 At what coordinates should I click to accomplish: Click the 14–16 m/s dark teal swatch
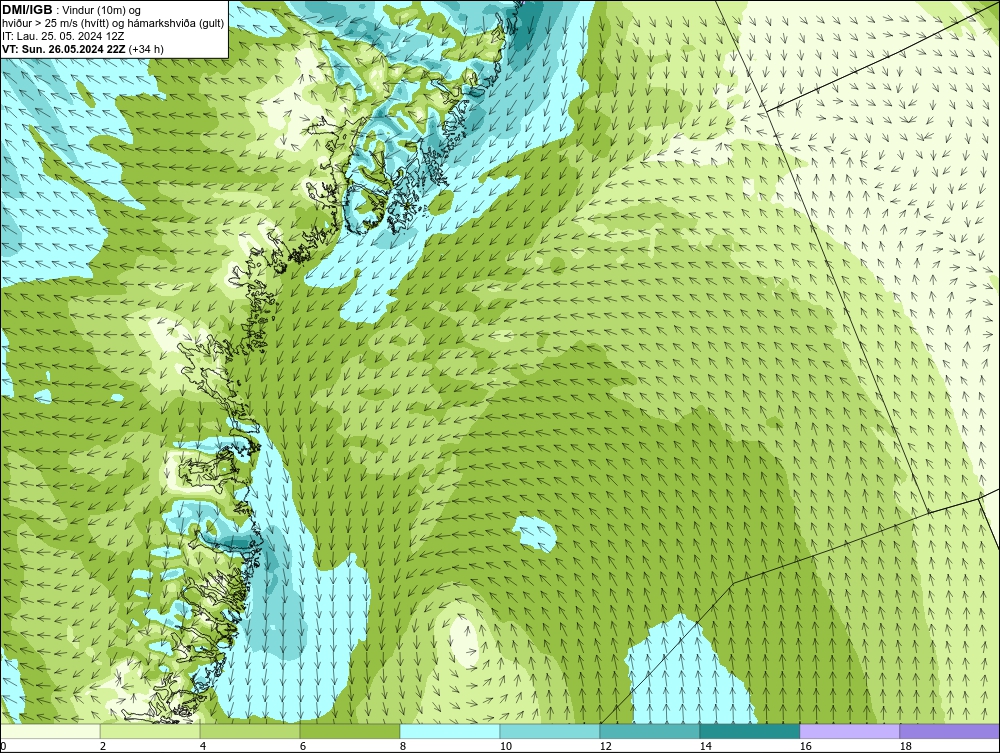[749, 731]
